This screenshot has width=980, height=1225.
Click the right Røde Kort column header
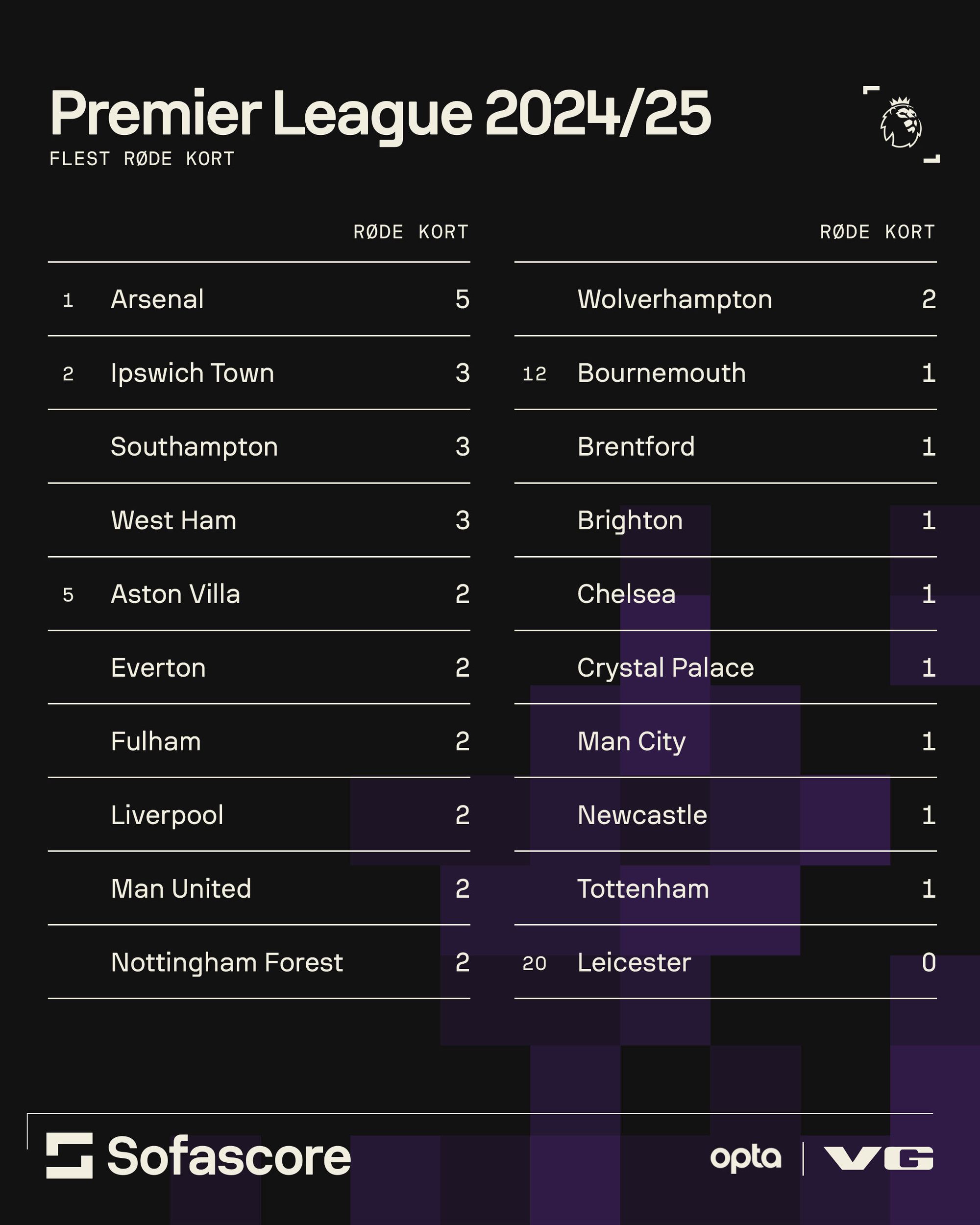coord(877,232)
